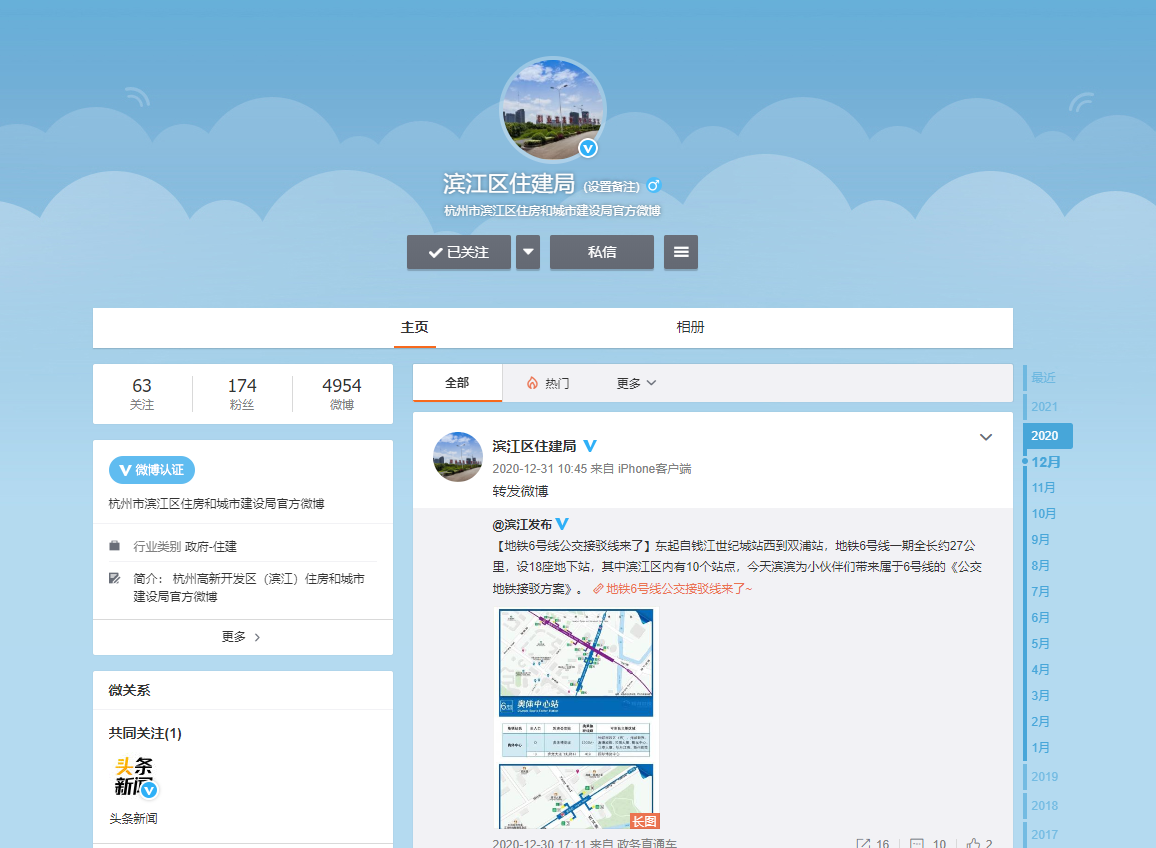The width and height of the screenshot is (1156, 848).
Task: Click the flame icon on 热门 tab
Action: 533,383
